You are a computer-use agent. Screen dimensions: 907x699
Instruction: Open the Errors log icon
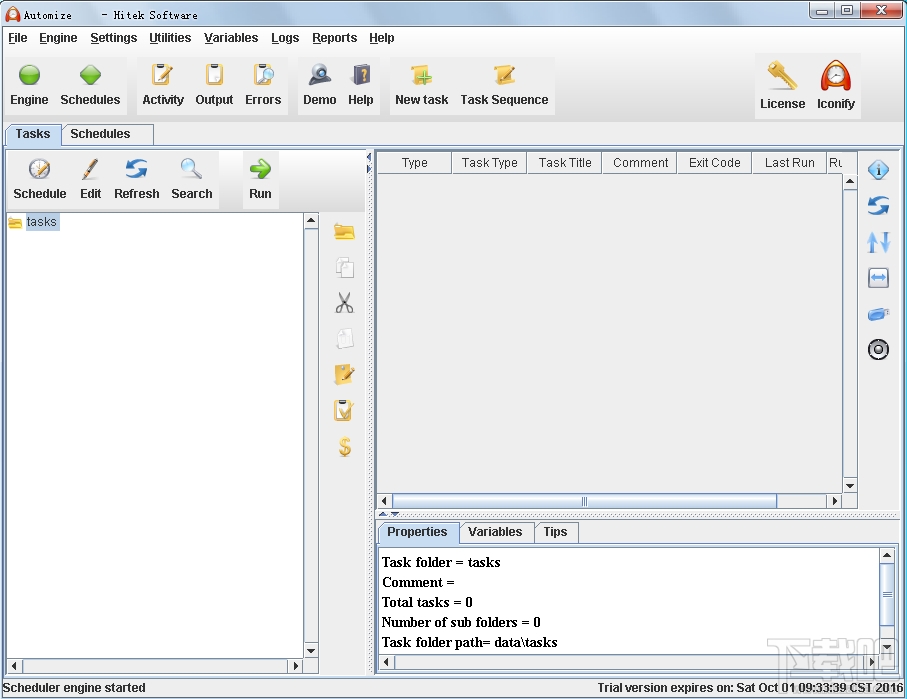click(x=263, y=75)
